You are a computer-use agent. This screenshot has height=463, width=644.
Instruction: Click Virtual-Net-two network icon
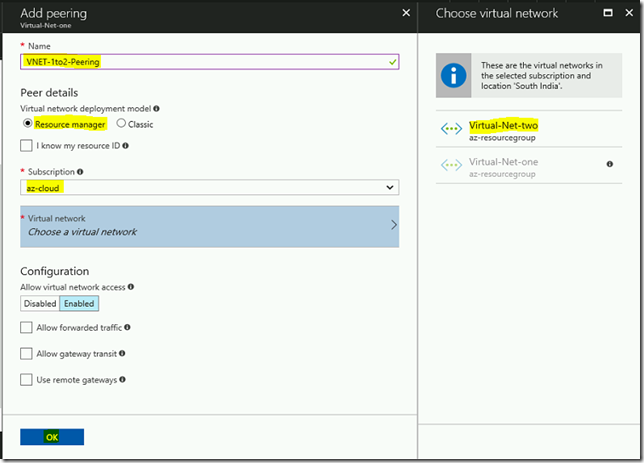(451, 129)
